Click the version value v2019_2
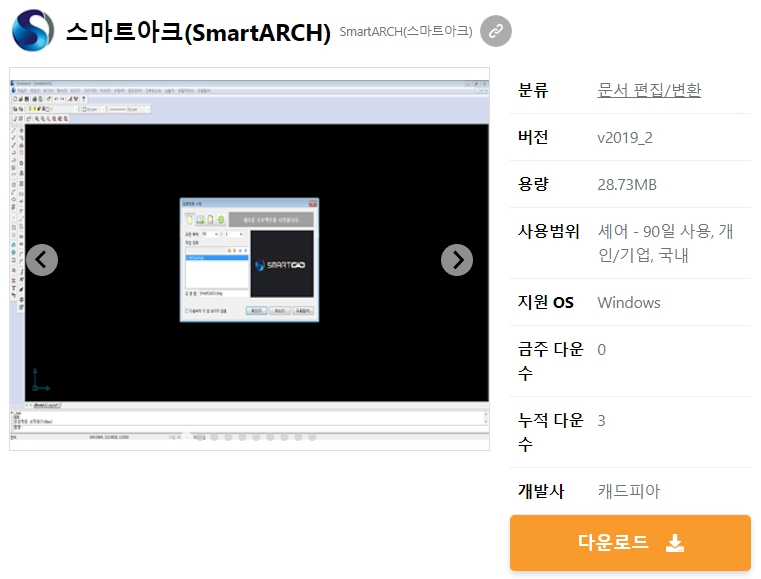The width and height of the screenshot is (761, 579). [625, 138]
